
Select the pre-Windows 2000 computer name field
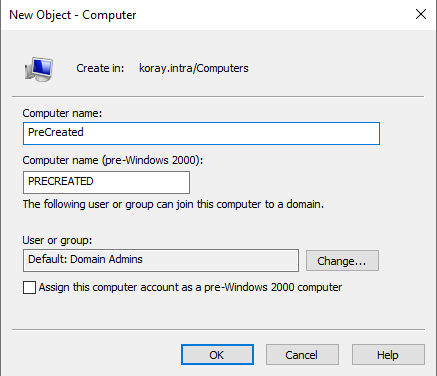[x=106, y=182]
